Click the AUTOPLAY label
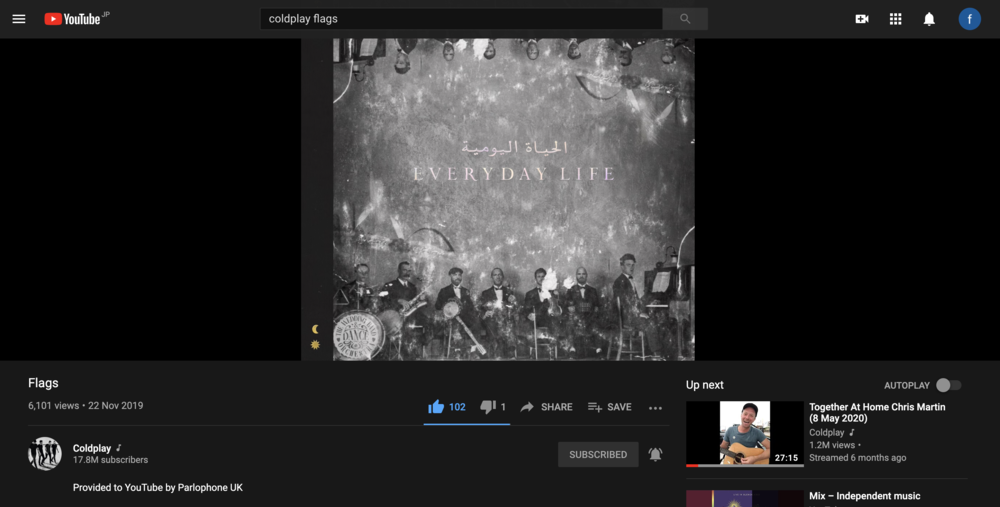 click(907, 385)
